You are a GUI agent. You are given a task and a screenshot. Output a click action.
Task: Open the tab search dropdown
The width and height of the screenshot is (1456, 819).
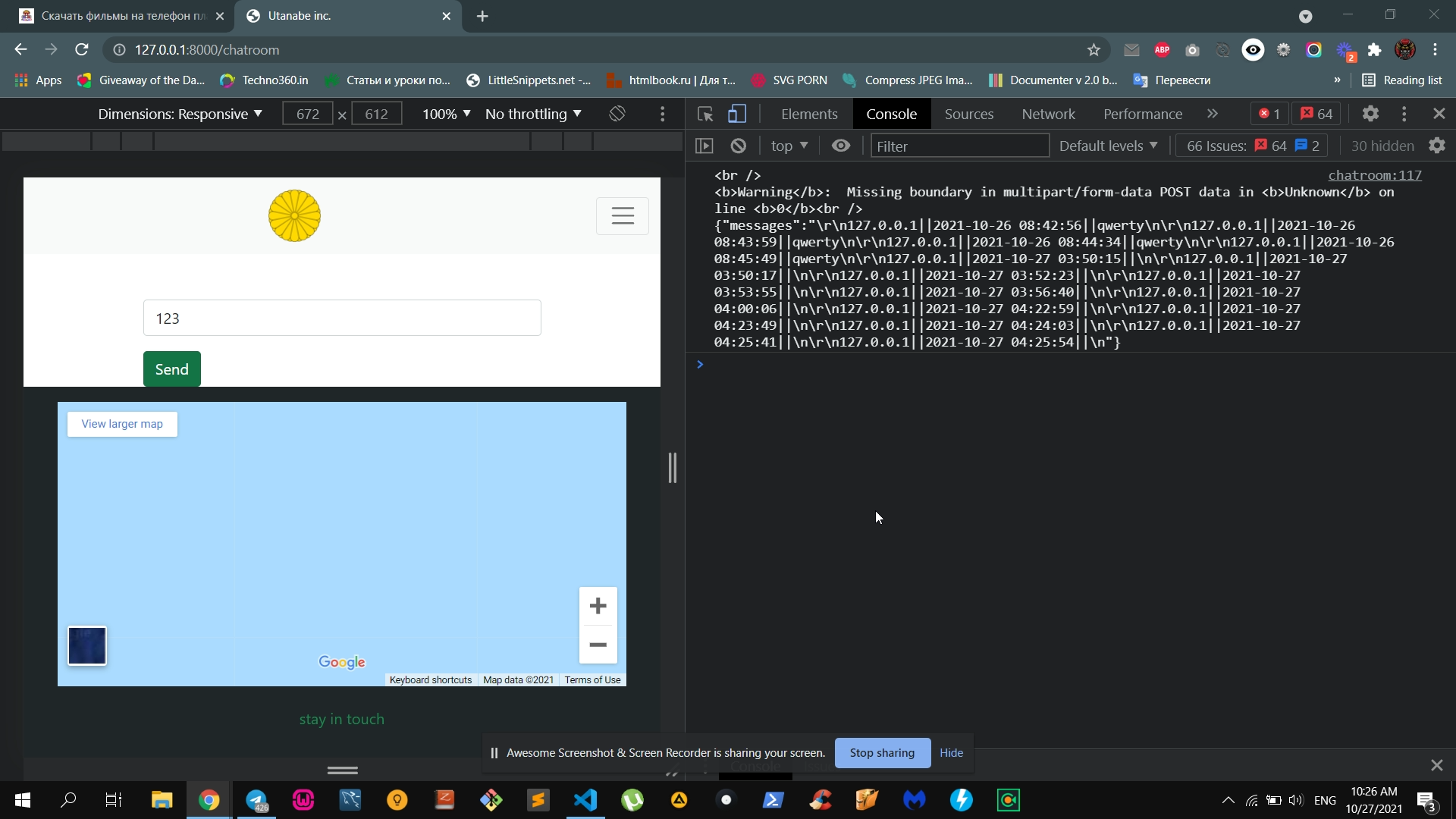click(1306, 16)
